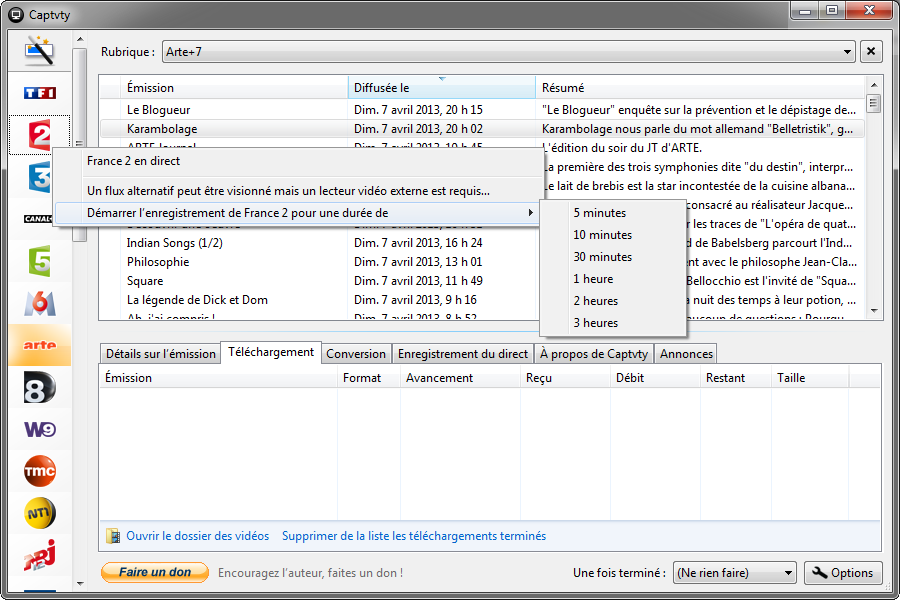The image size is (900, 600).
Task: Choose the 5 minutes recording duration
Action: [x=613, y=213]
